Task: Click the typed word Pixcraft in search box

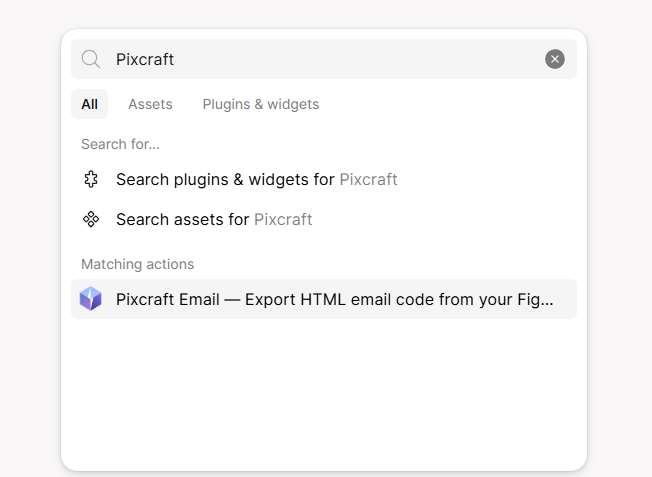Action: 145,59
